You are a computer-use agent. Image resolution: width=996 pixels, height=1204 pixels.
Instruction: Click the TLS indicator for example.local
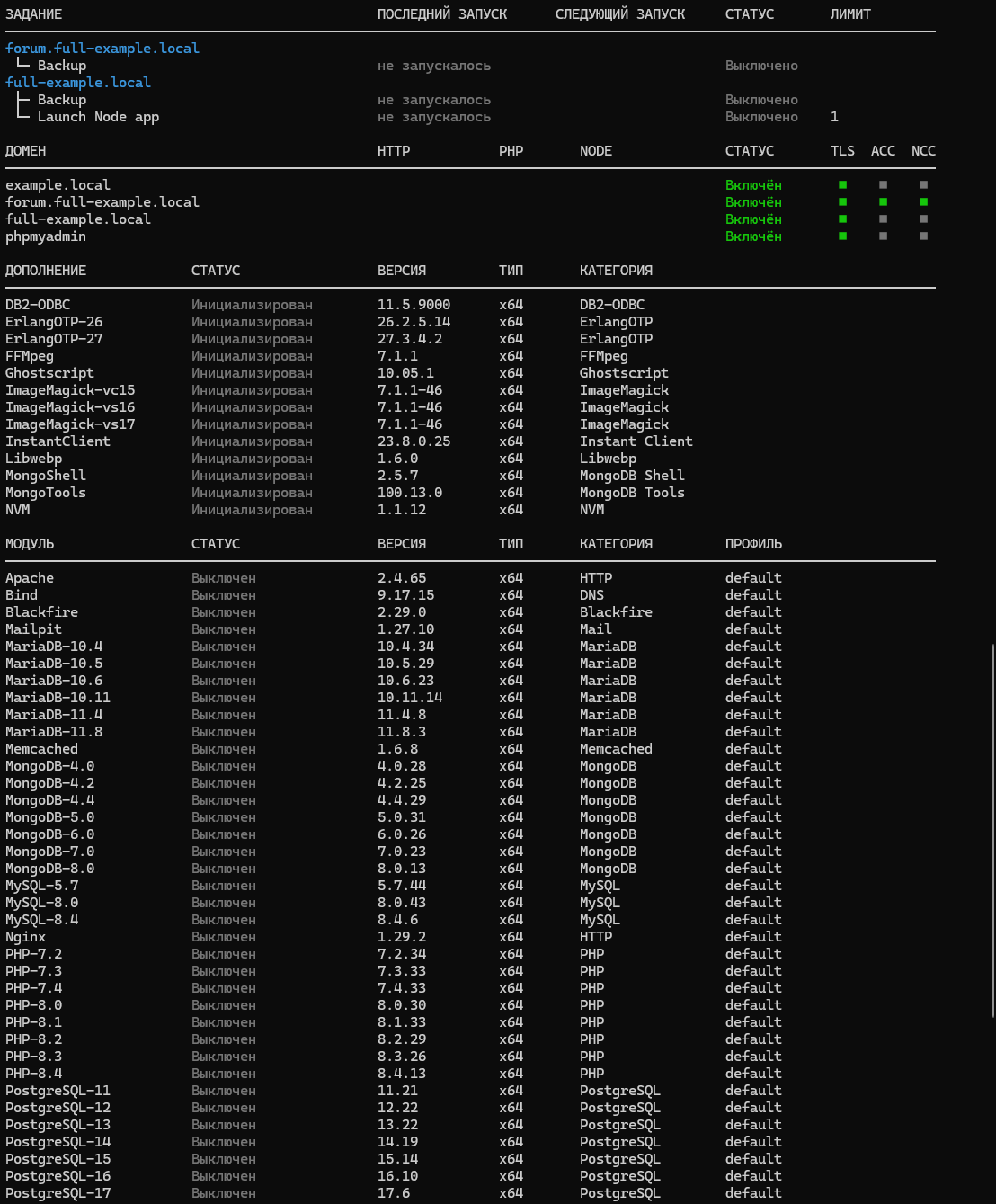point(842,185)
